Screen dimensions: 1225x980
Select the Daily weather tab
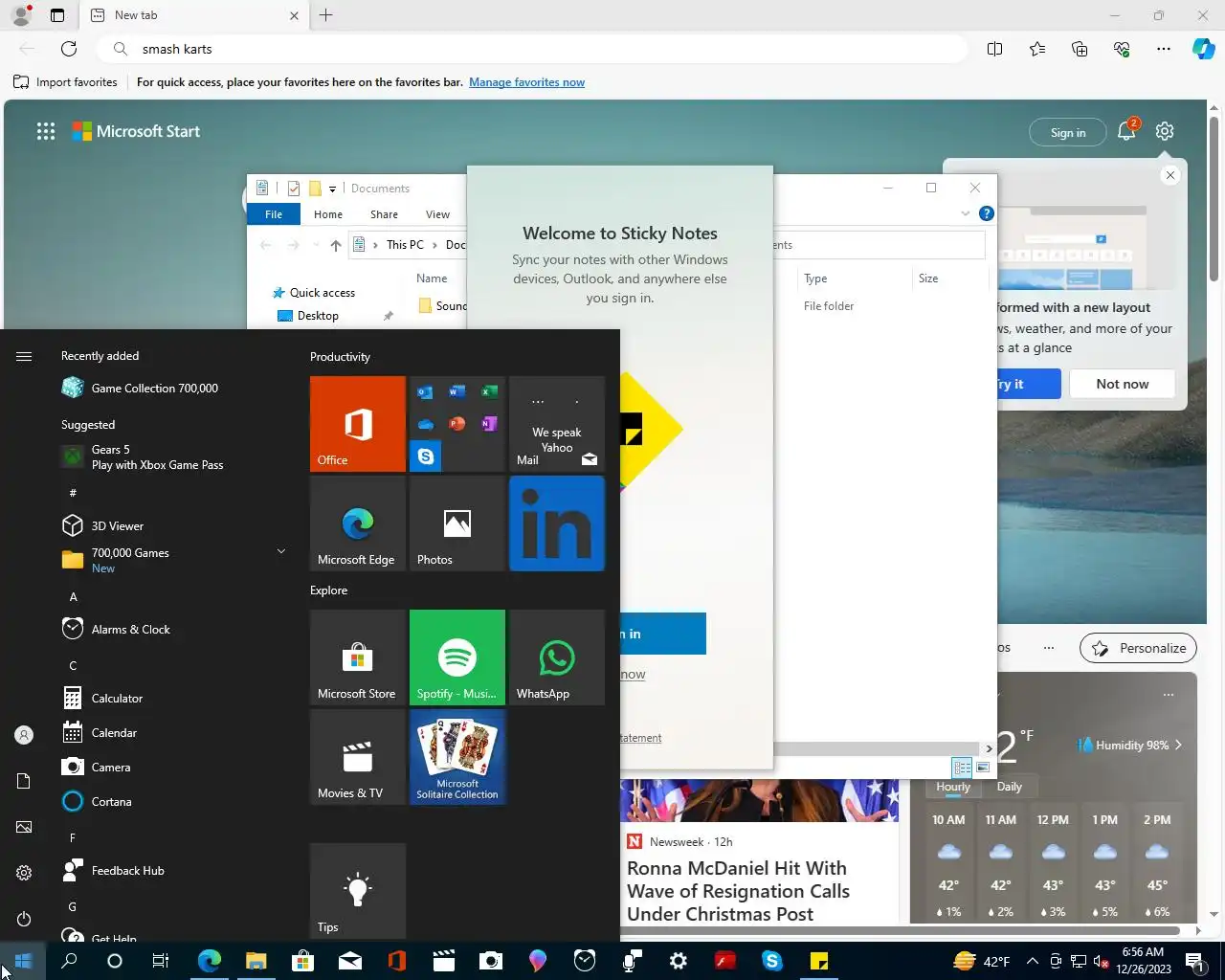coord(1010,787)
